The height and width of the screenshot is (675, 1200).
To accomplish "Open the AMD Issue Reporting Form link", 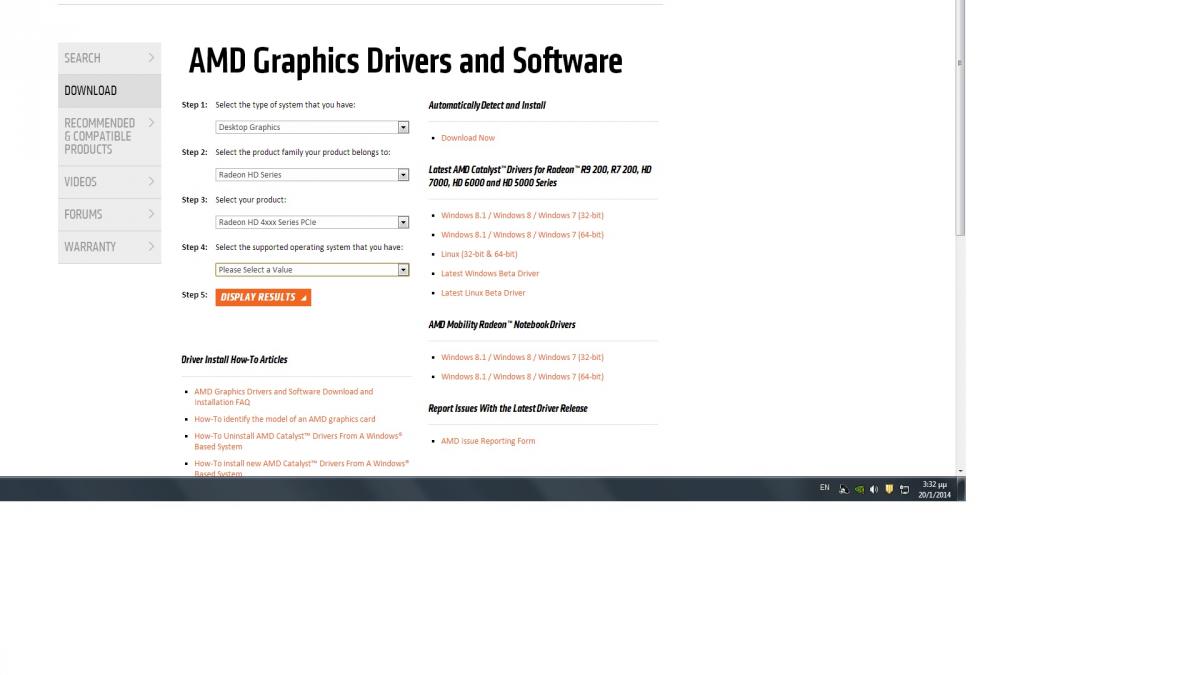I will coord(488,441).
